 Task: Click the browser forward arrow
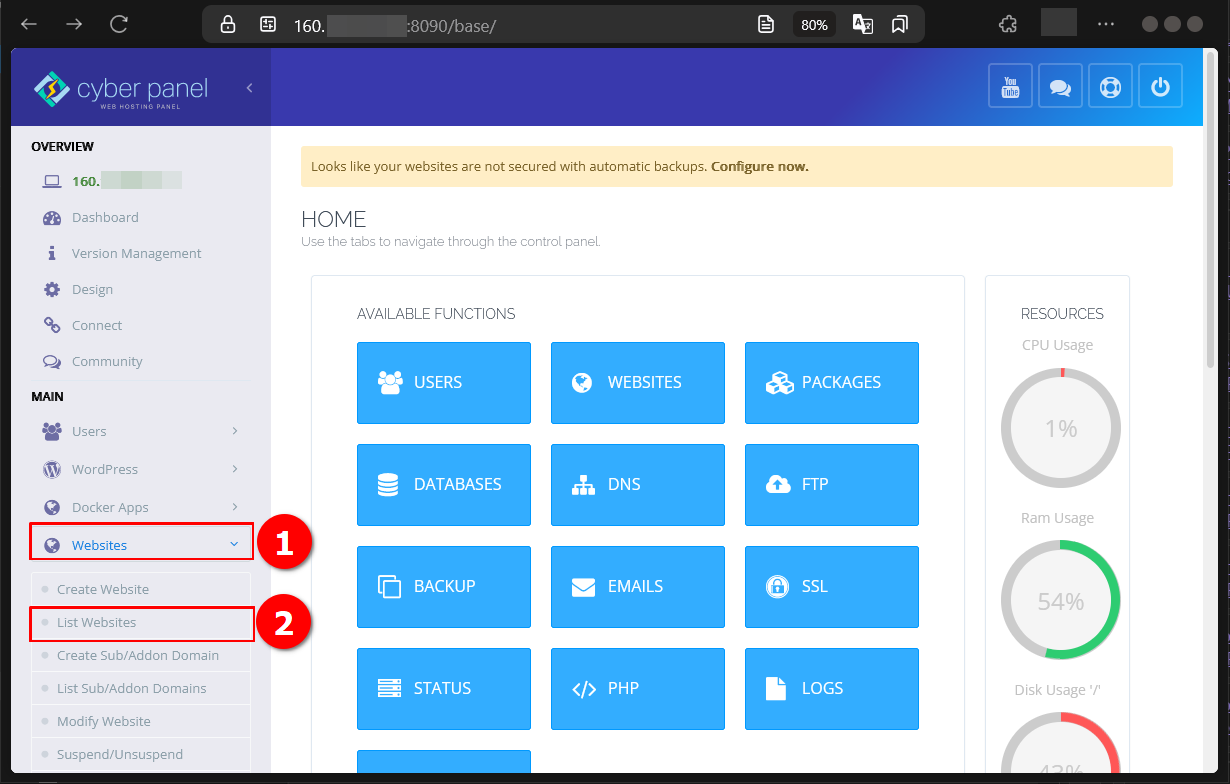74,24
